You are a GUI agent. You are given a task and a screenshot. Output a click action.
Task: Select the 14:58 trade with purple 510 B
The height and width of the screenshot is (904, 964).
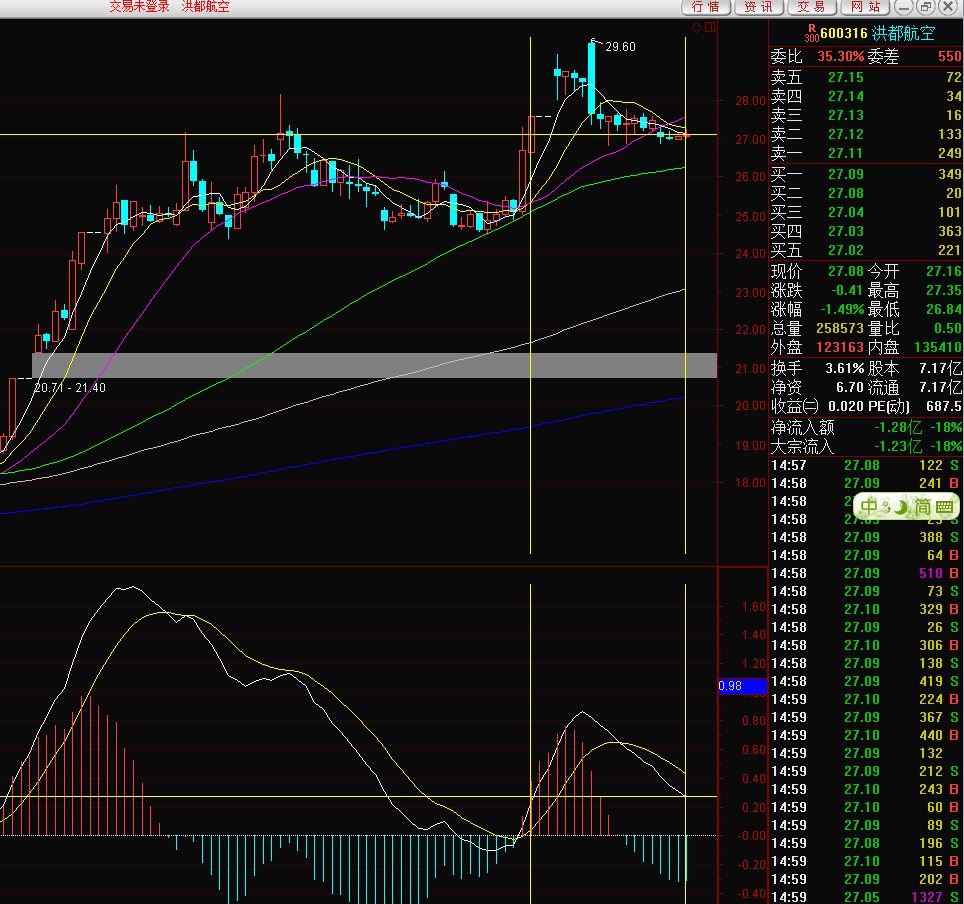coord(866,574)
